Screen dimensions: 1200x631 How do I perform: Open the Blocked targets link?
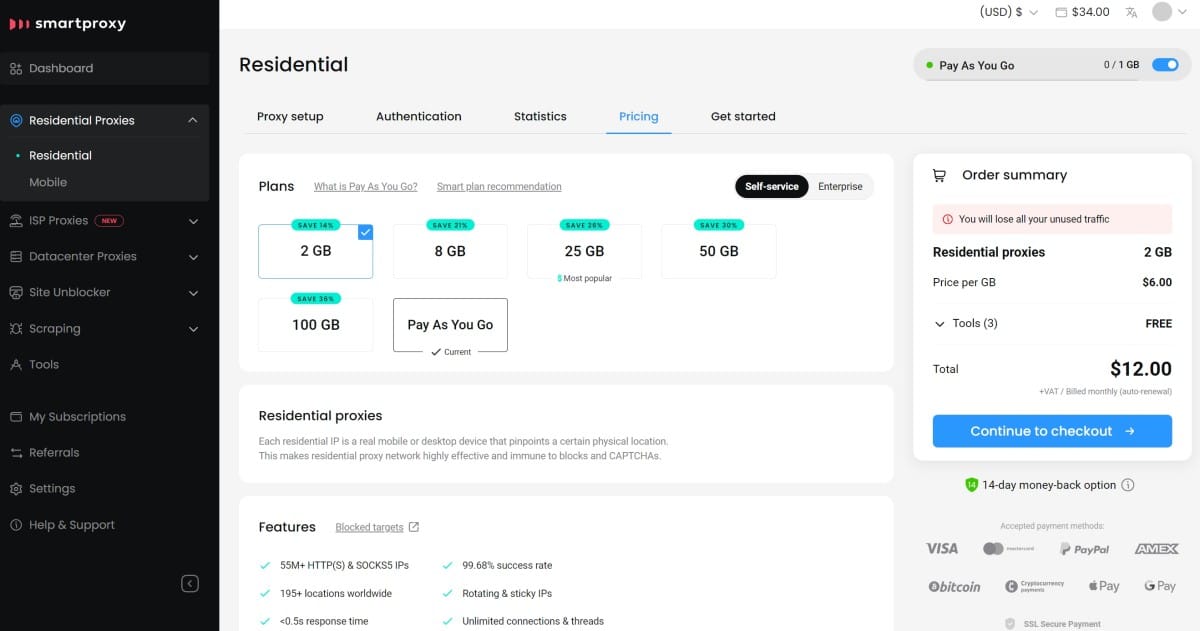pos(369,527)
